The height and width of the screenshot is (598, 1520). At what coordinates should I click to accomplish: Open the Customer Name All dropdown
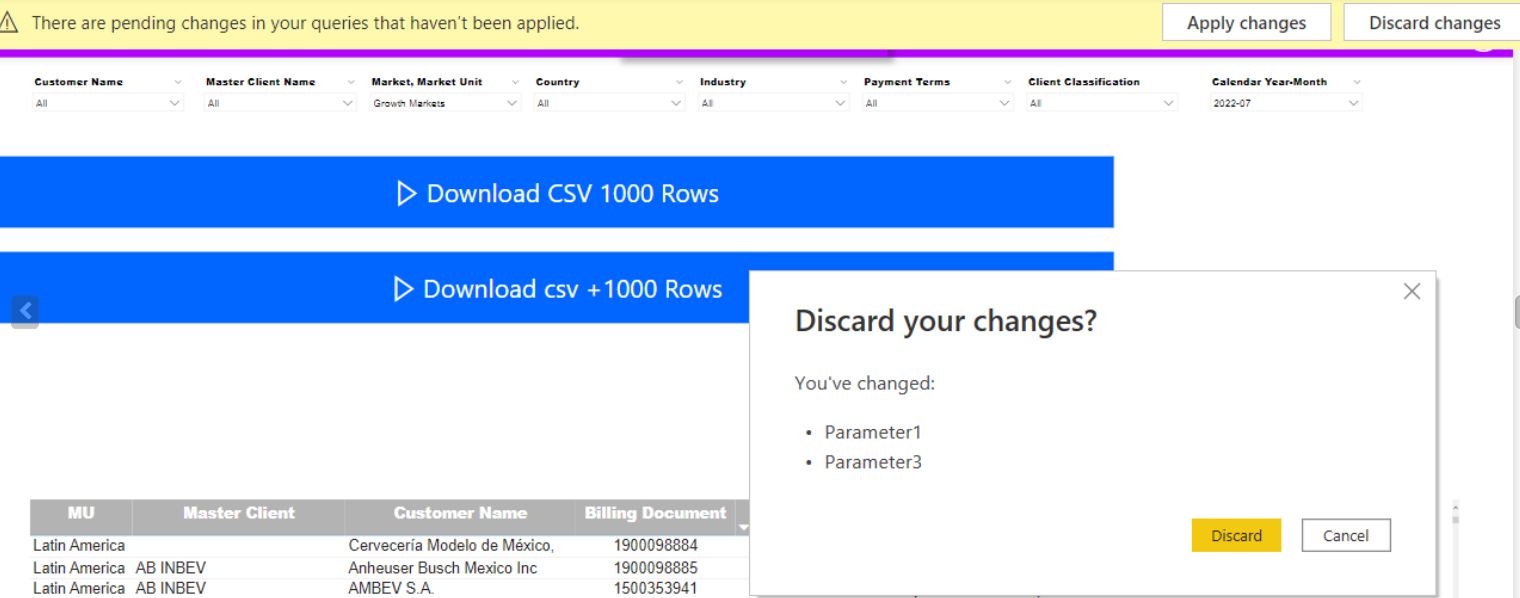click(108, 103)
